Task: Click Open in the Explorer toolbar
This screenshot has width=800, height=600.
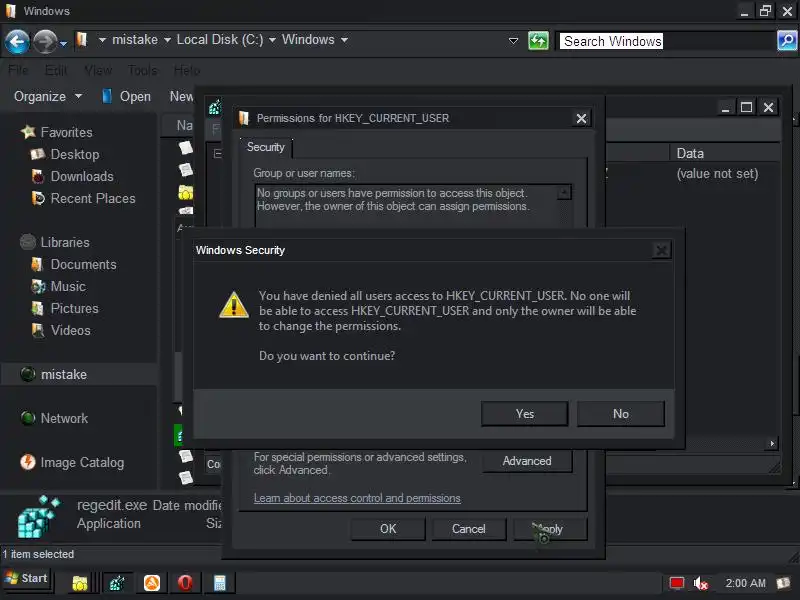Action: point(127,96)
